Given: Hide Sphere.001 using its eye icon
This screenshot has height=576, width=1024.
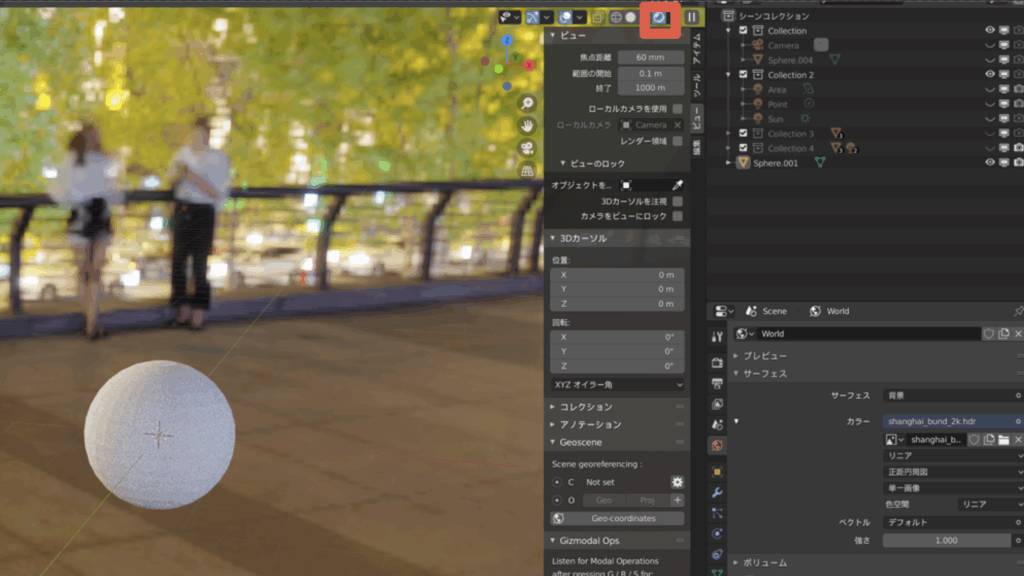Looking at the screenshot, I should click(990, 162).
